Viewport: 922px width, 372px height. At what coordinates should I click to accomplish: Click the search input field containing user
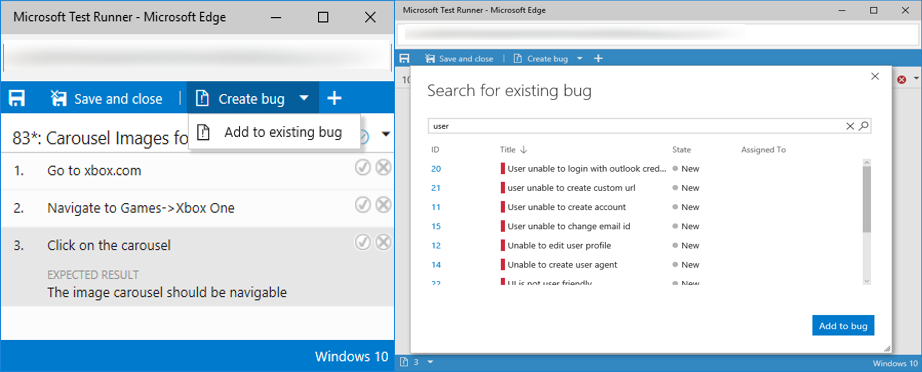point(637,126)
